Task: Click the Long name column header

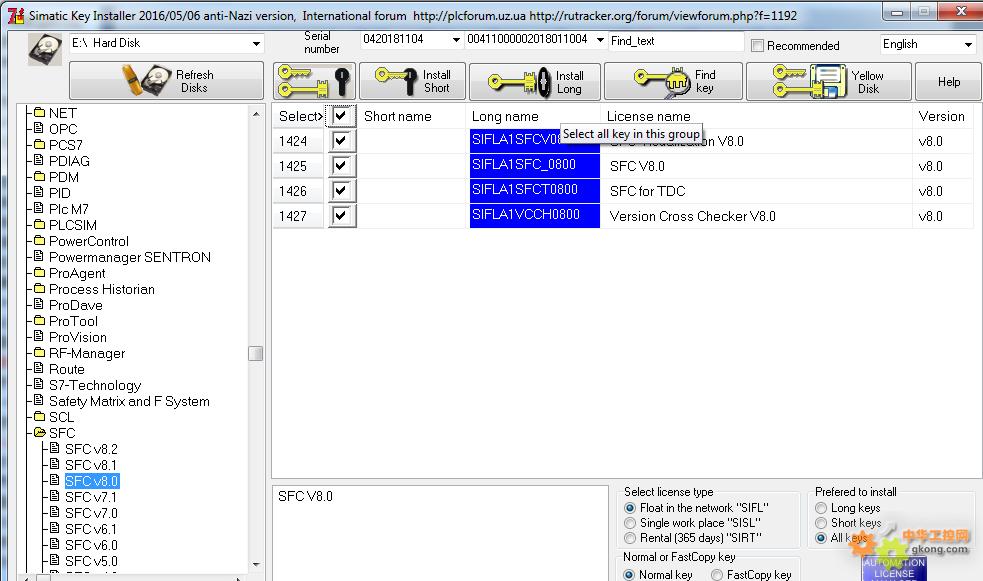Action: coord(534,116)
